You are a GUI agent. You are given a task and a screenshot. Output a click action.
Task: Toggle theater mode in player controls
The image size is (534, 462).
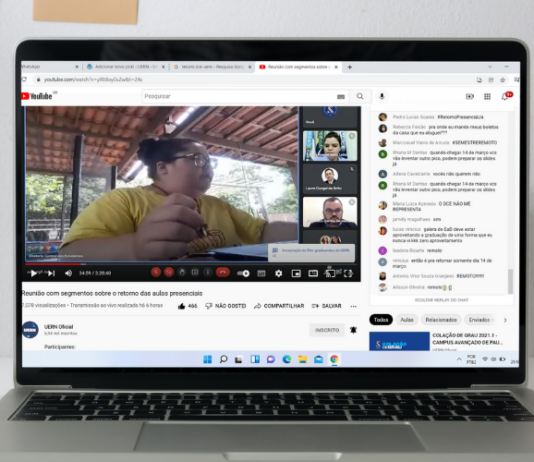click(x=313, y=273)
